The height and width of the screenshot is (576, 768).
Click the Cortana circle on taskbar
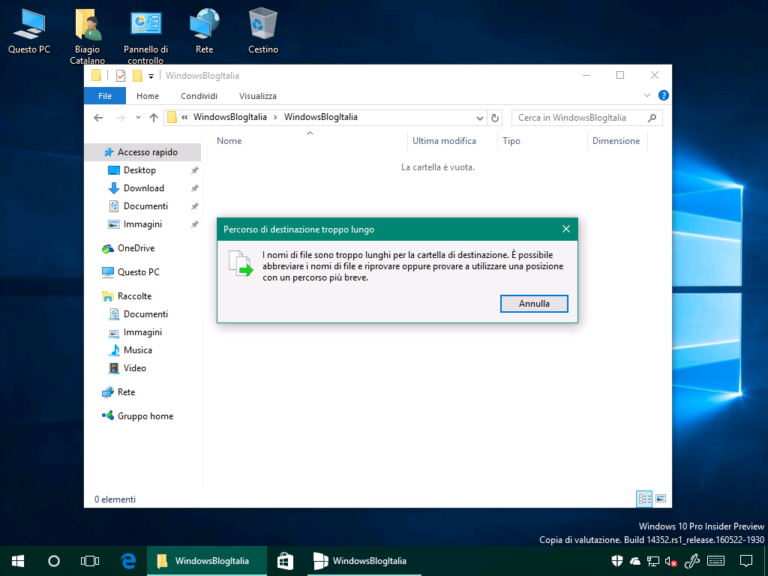[53, 561]
